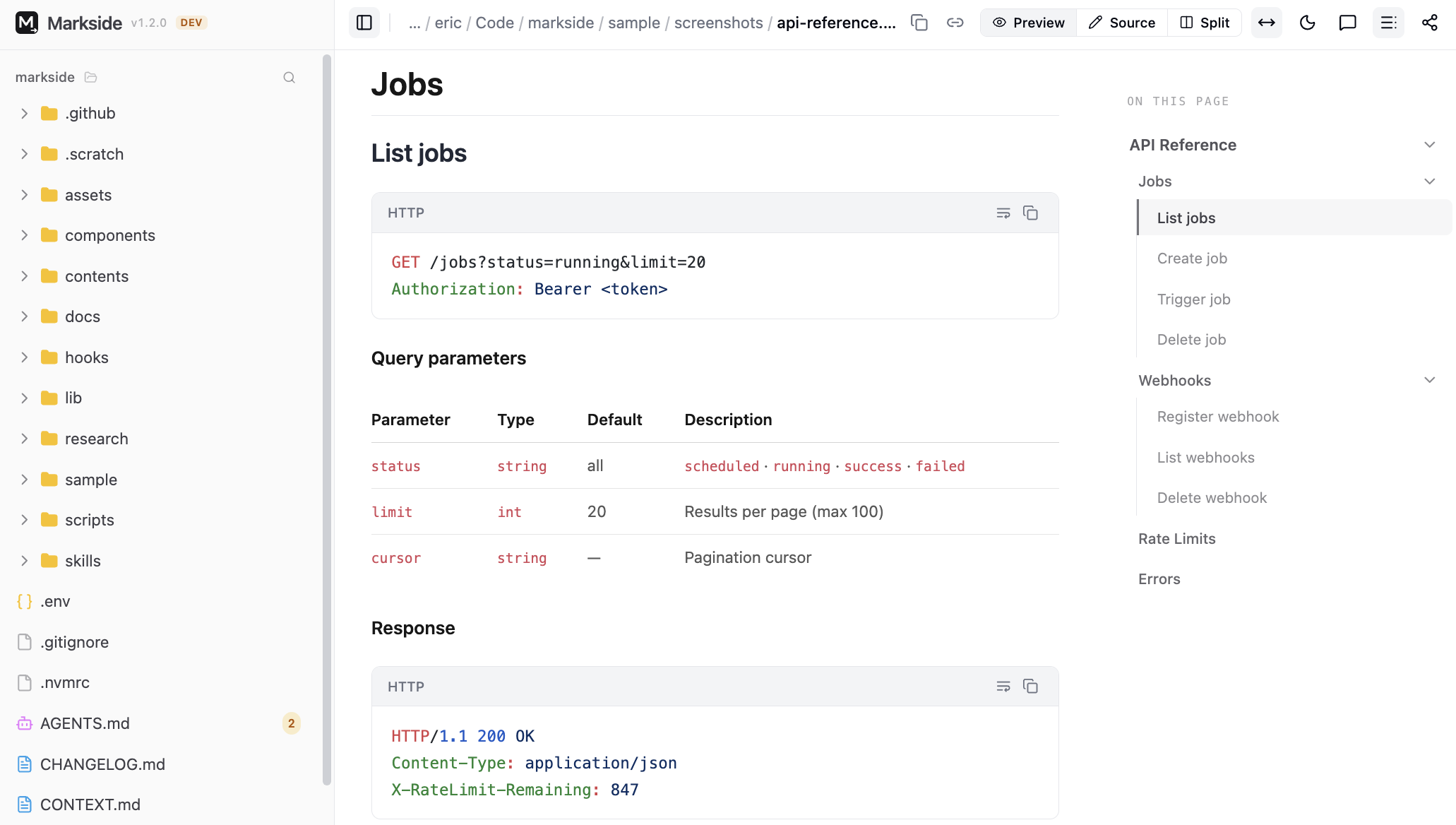Switch to dark mode moon icon
Screen dimensions: 1456x825
pos(1307,23)
